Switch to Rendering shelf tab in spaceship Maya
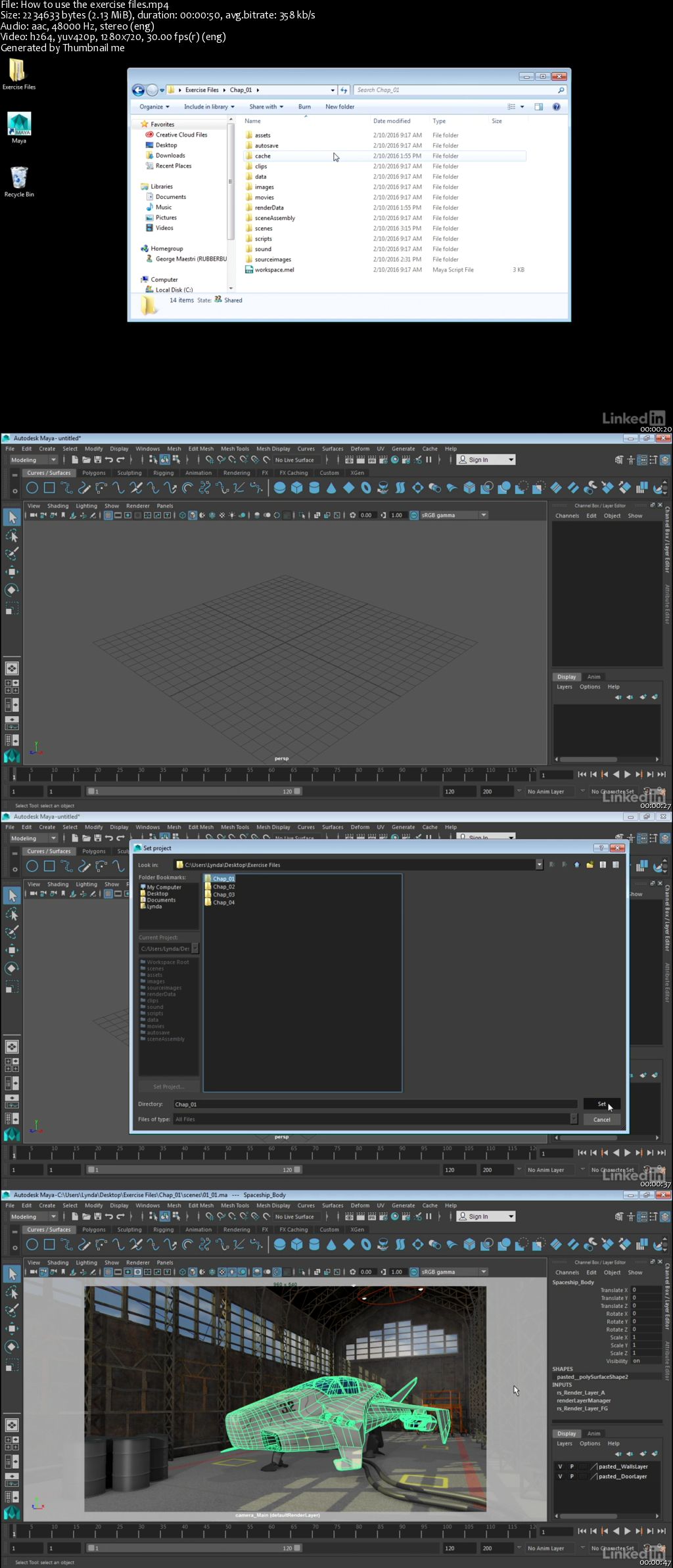This screenshot has height=1568, width=673. 237,1229
